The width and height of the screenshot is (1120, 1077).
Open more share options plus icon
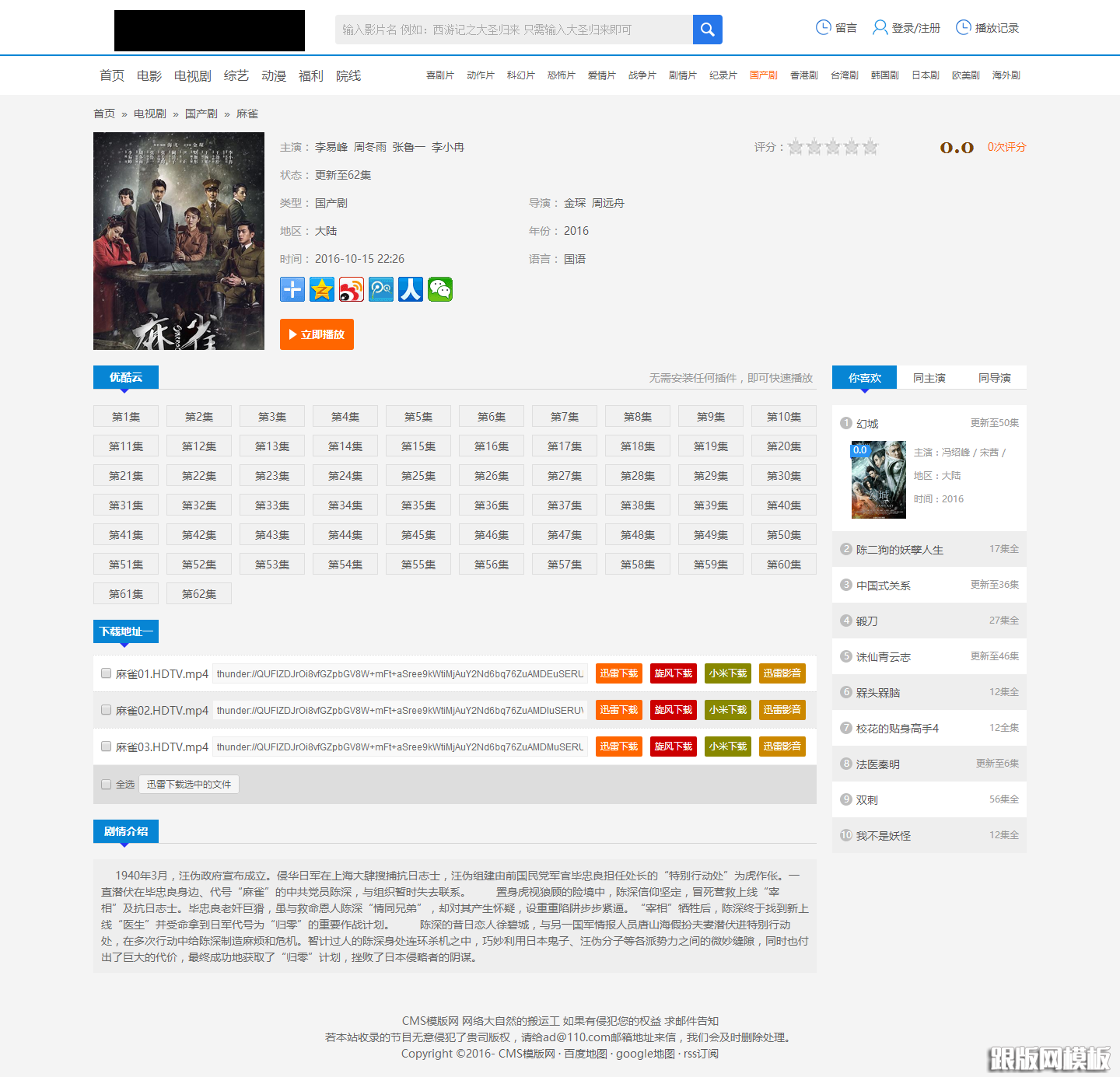pos(292,289)
